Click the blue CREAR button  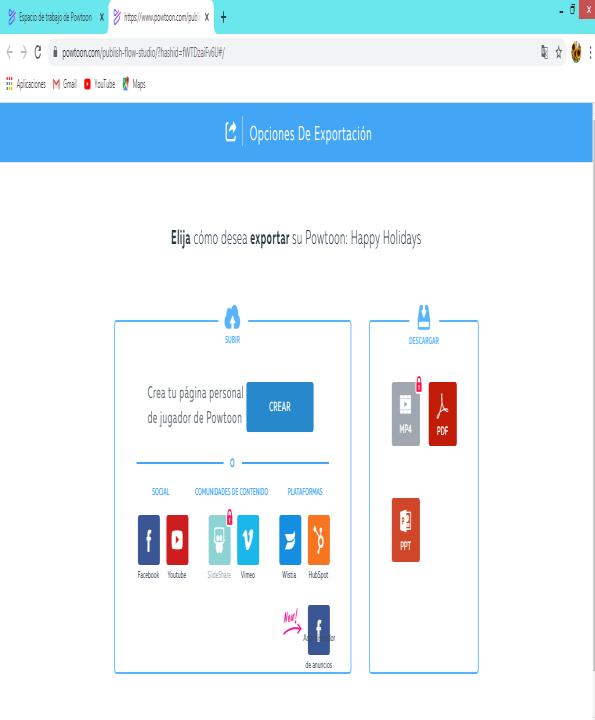click(280, 407)
